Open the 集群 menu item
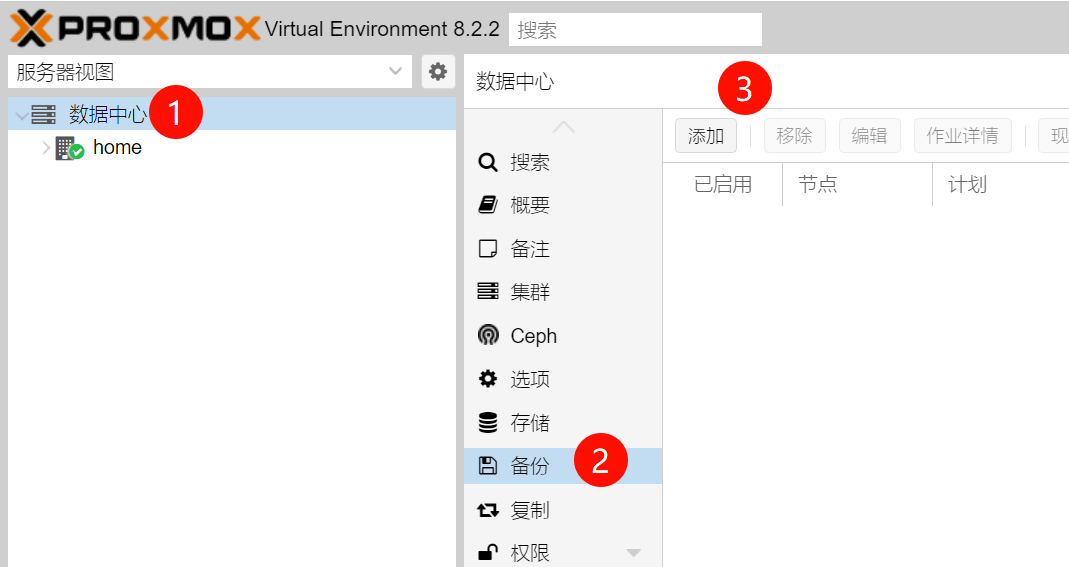 click(x=530, y=293)
